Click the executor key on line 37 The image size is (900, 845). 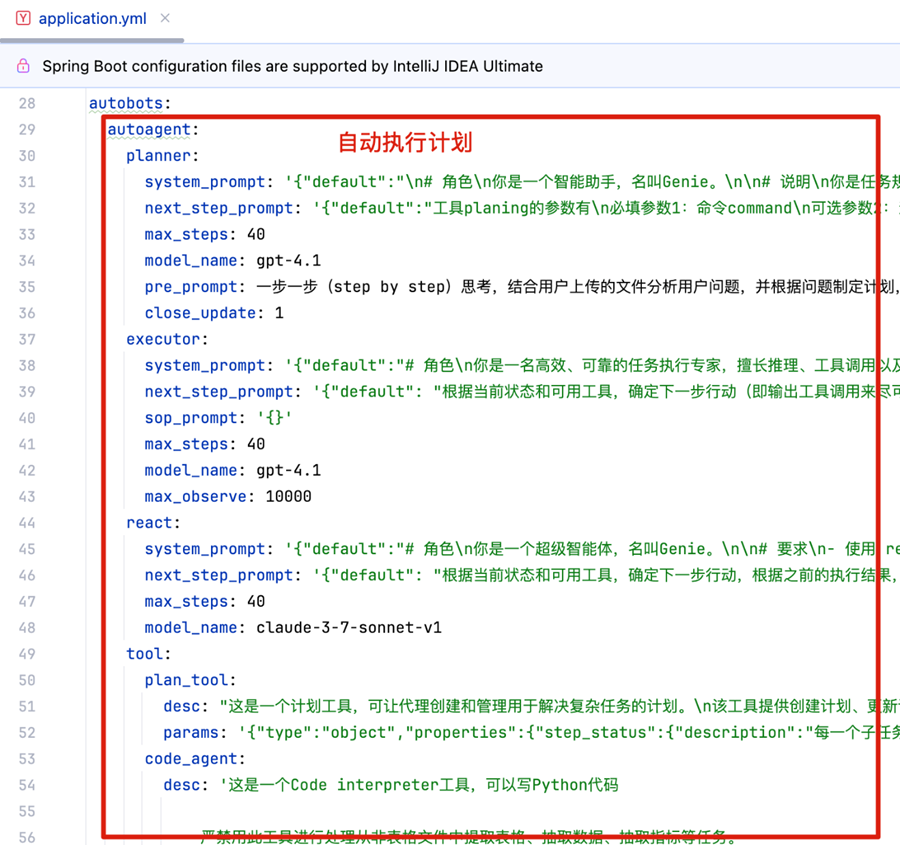(163, 340)
